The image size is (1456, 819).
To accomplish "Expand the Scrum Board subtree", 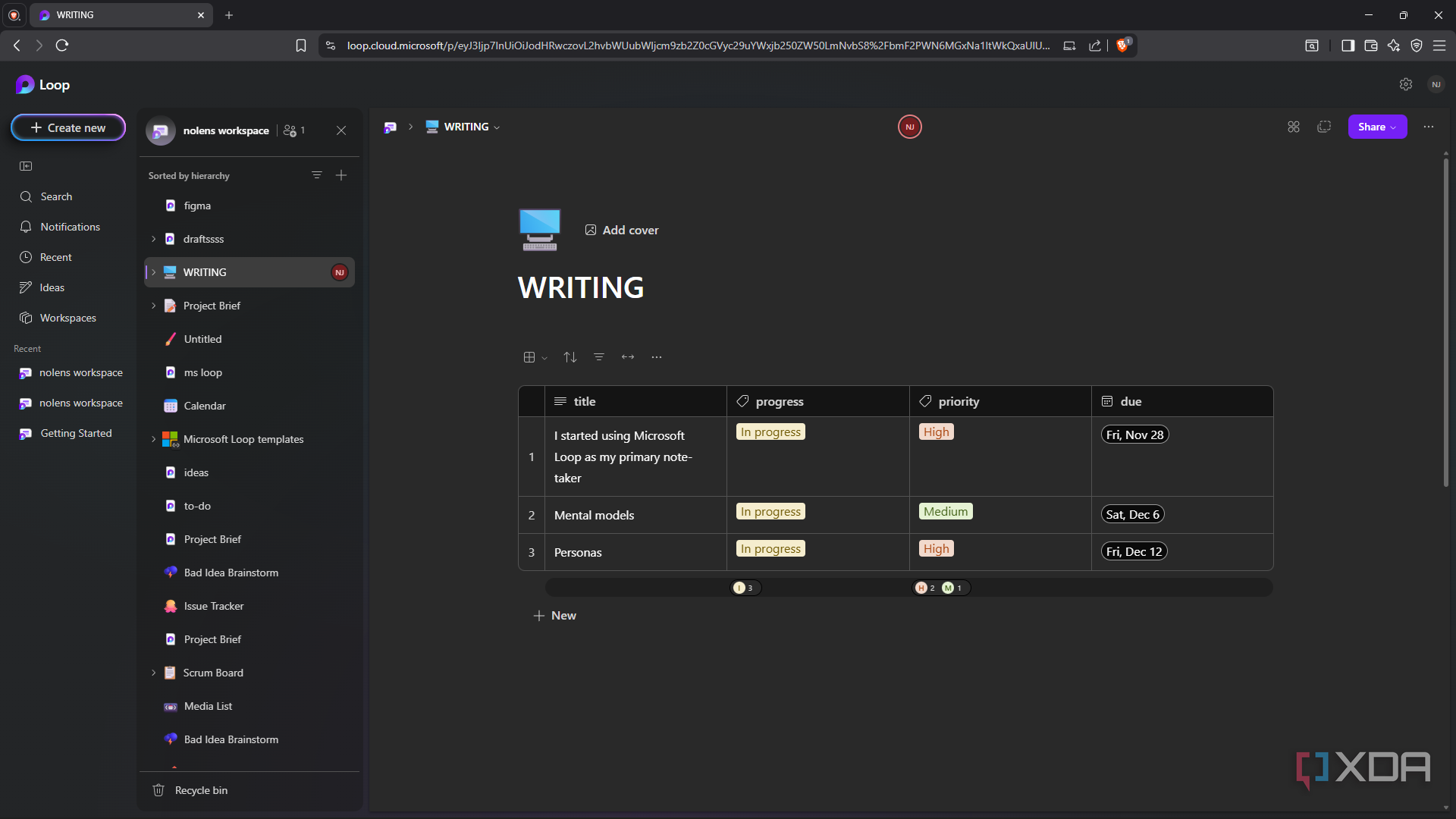I will [x=153, y=673].
